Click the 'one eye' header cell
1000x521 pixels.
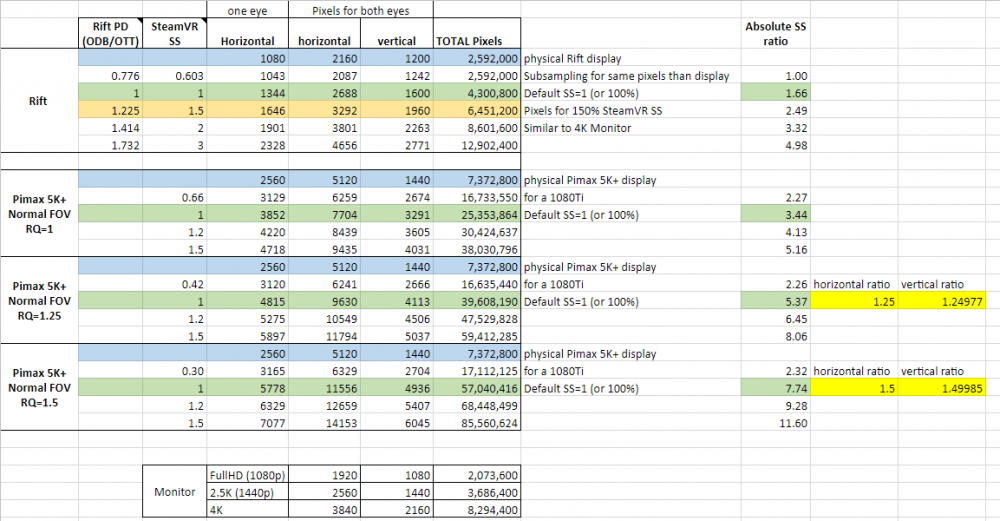[247, 10]
